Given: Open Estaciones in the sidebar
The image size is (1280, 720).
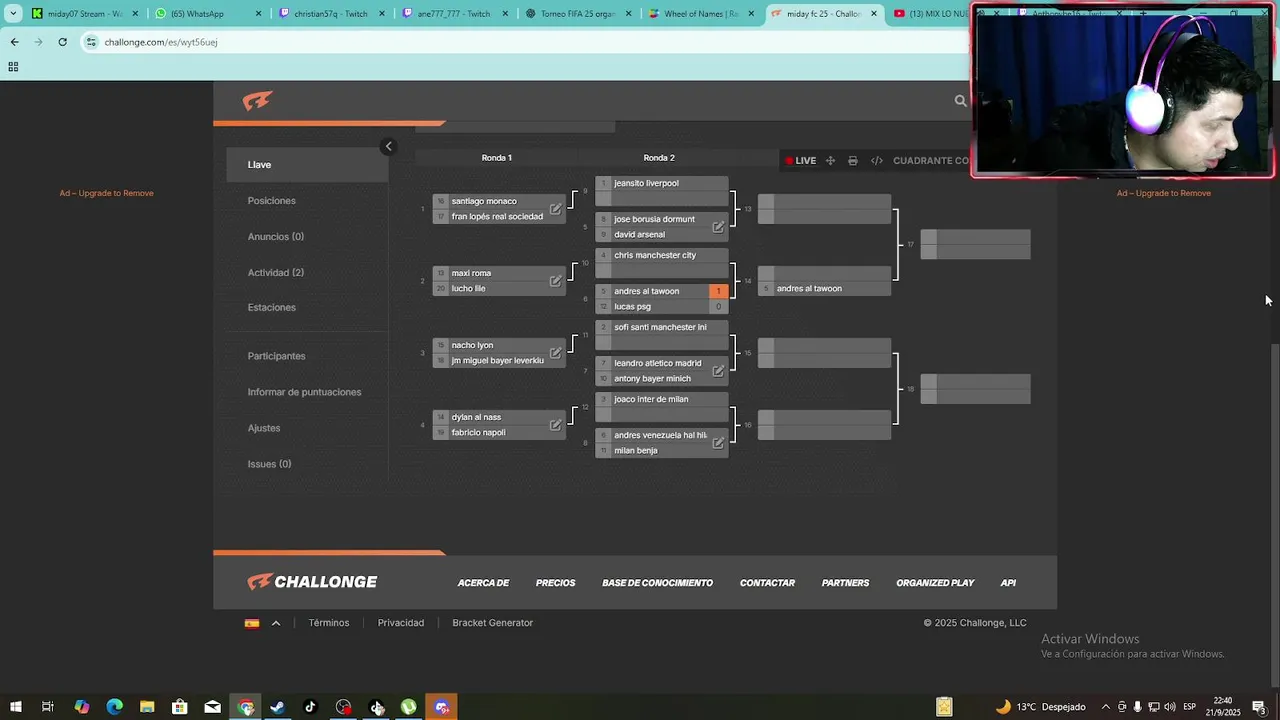Looking at the screenshot, I should point(272,308).
